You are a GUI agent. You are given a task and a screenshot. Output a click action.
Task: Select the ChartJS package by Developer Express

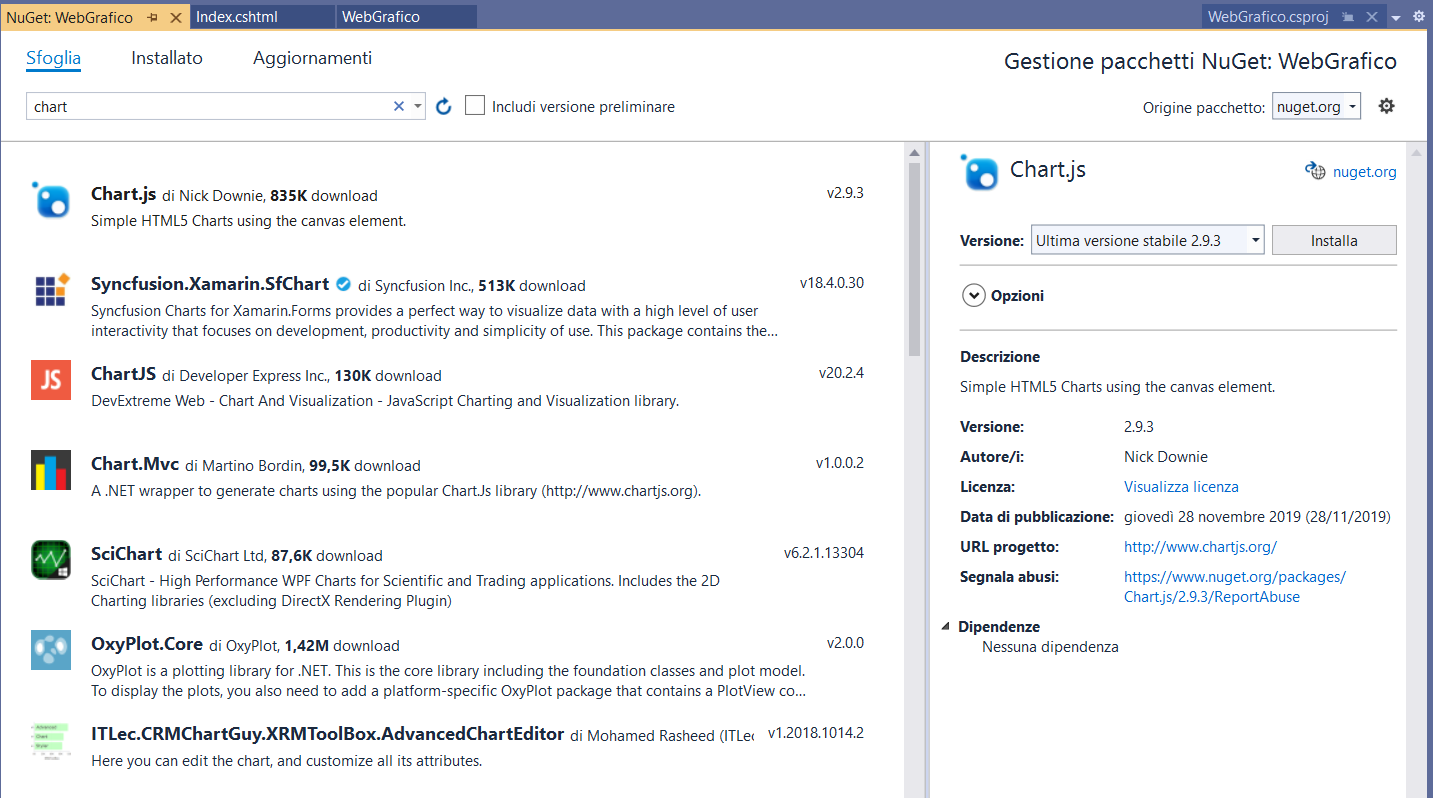pyautogui.click(x=123, y=374)
